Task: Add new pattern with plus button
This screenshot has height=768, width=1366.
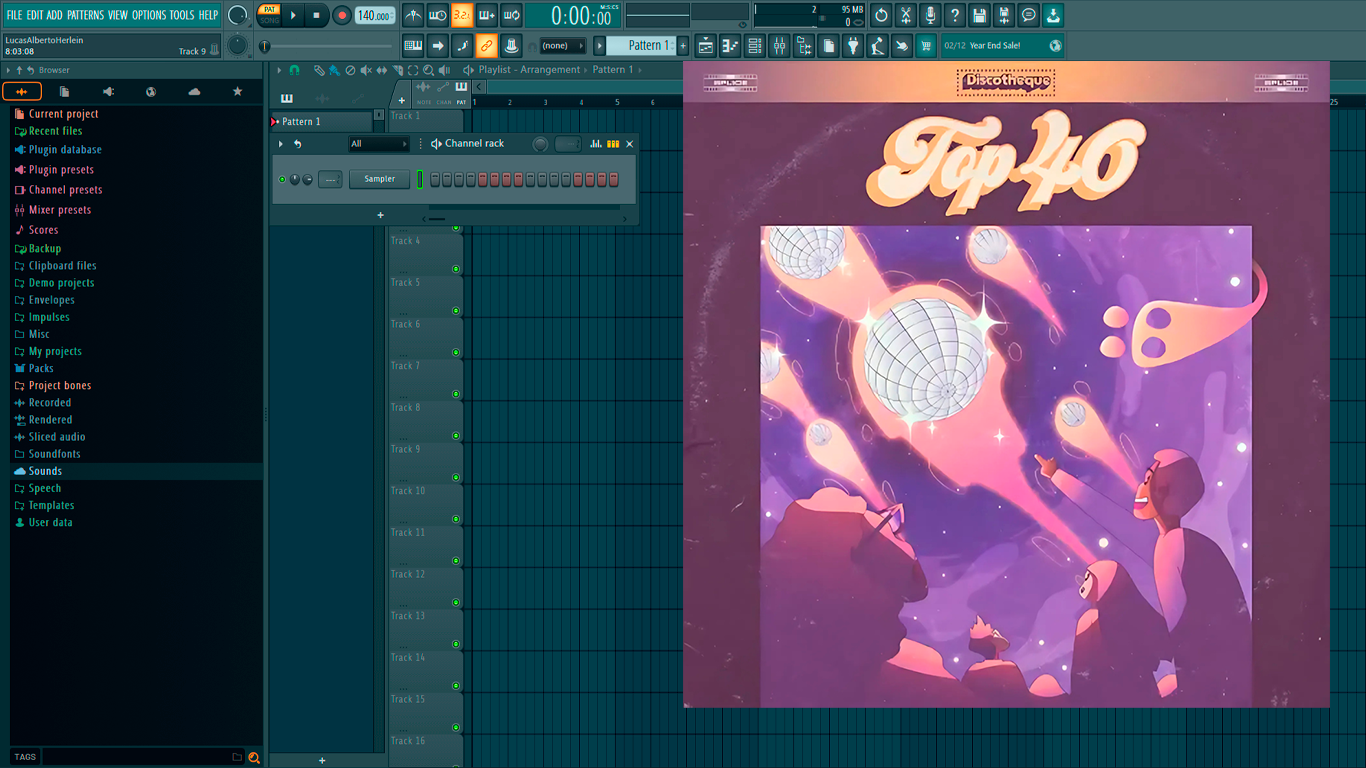Action: click(683, 45)
